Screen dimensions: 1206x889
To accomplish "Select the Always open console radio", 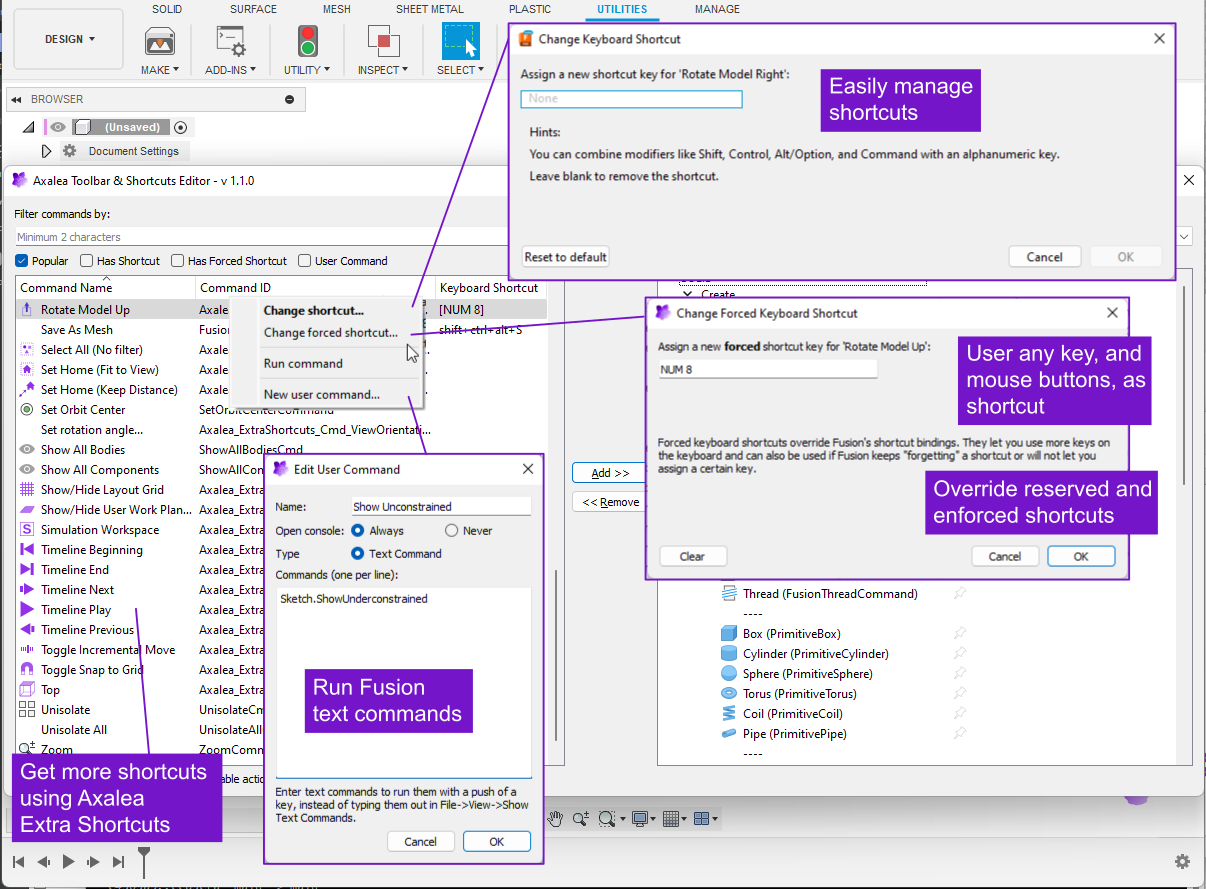I will pos(358,531).
